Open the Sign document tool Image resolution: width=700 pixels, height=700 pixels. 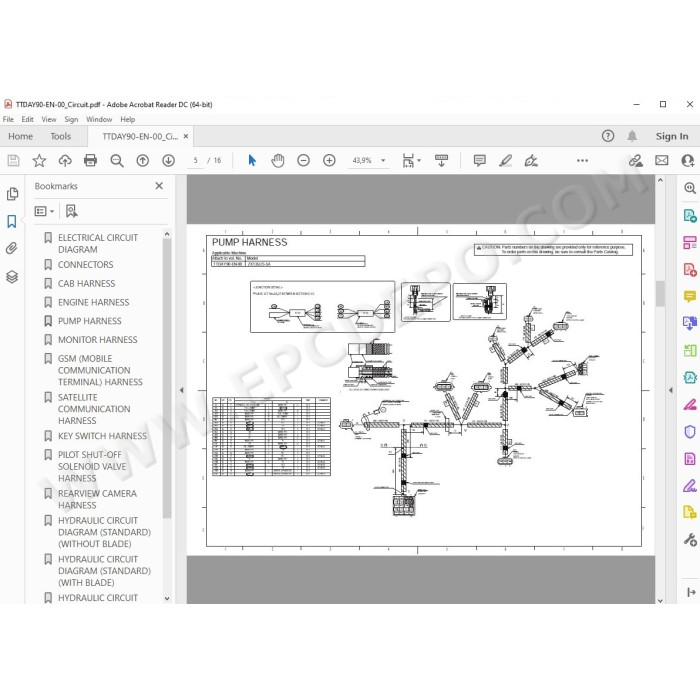[x=531, y=160]
